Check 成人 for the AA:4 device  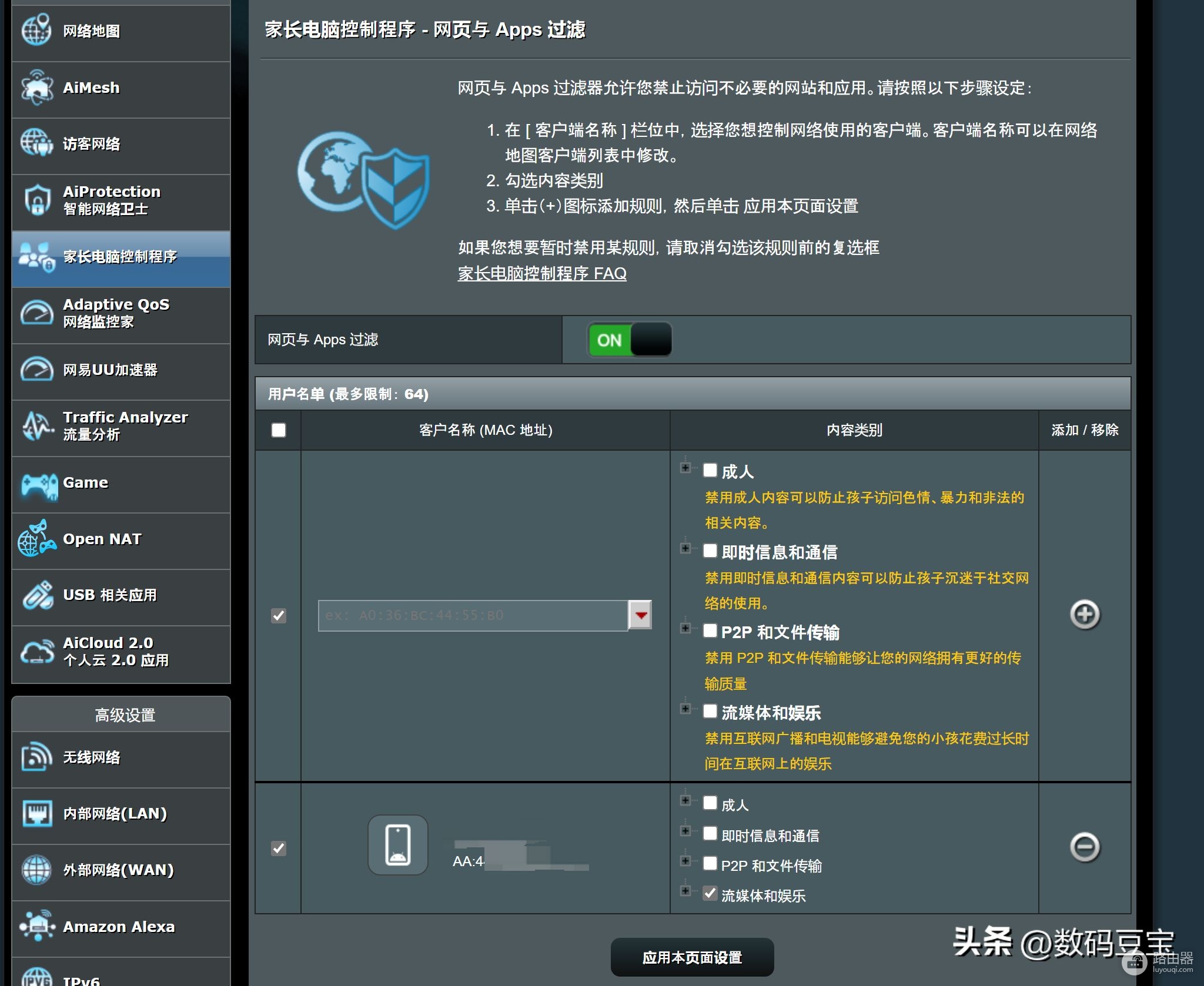[710, 803]
